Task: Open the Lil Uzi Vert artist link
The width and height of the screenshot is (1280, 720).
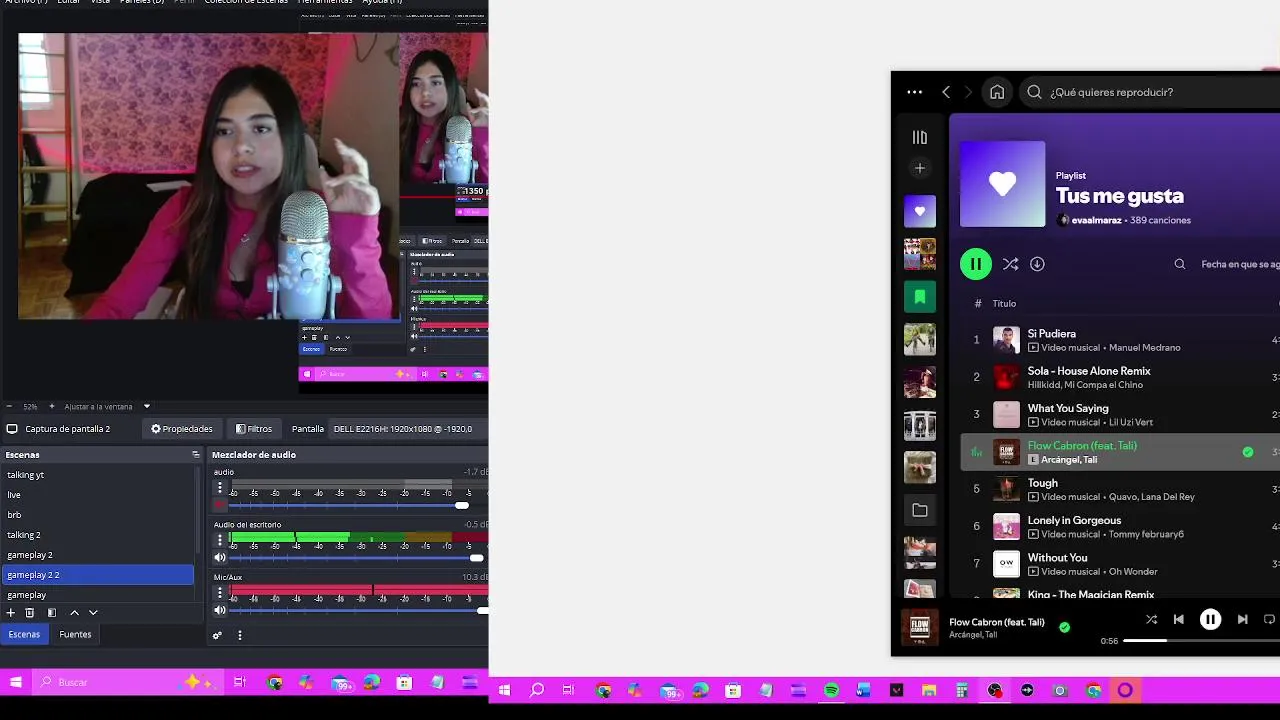Action: coord(1131,422)
